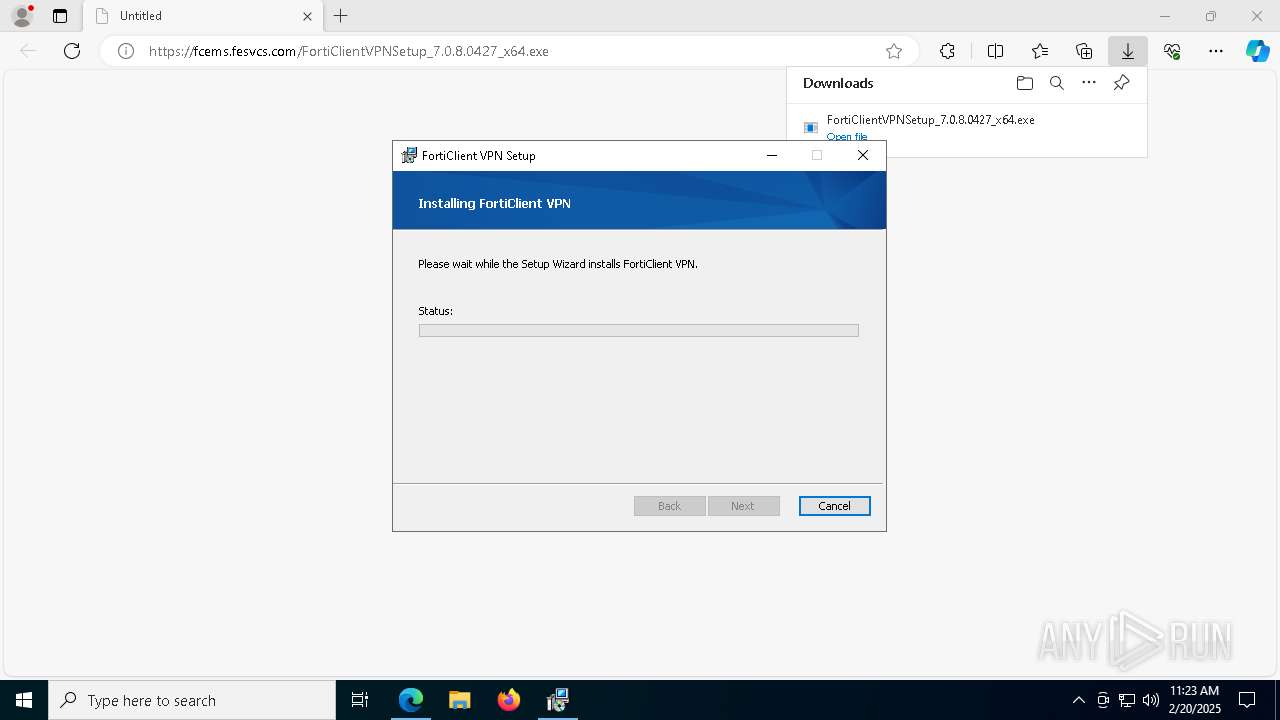This screenshot has height=720, width=1280.
Task: Click the address bar URL field
Action: (x=510, y=51)
